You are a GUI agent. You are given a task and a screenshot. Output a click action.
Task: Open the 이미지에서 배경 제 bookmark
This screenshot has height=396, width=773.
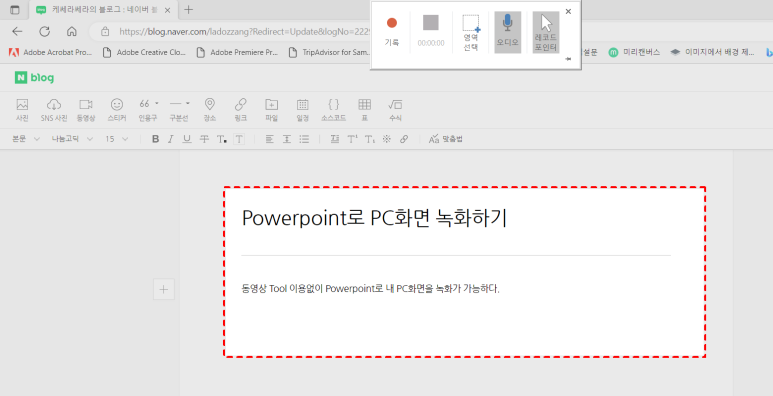(x=713, y=52)
